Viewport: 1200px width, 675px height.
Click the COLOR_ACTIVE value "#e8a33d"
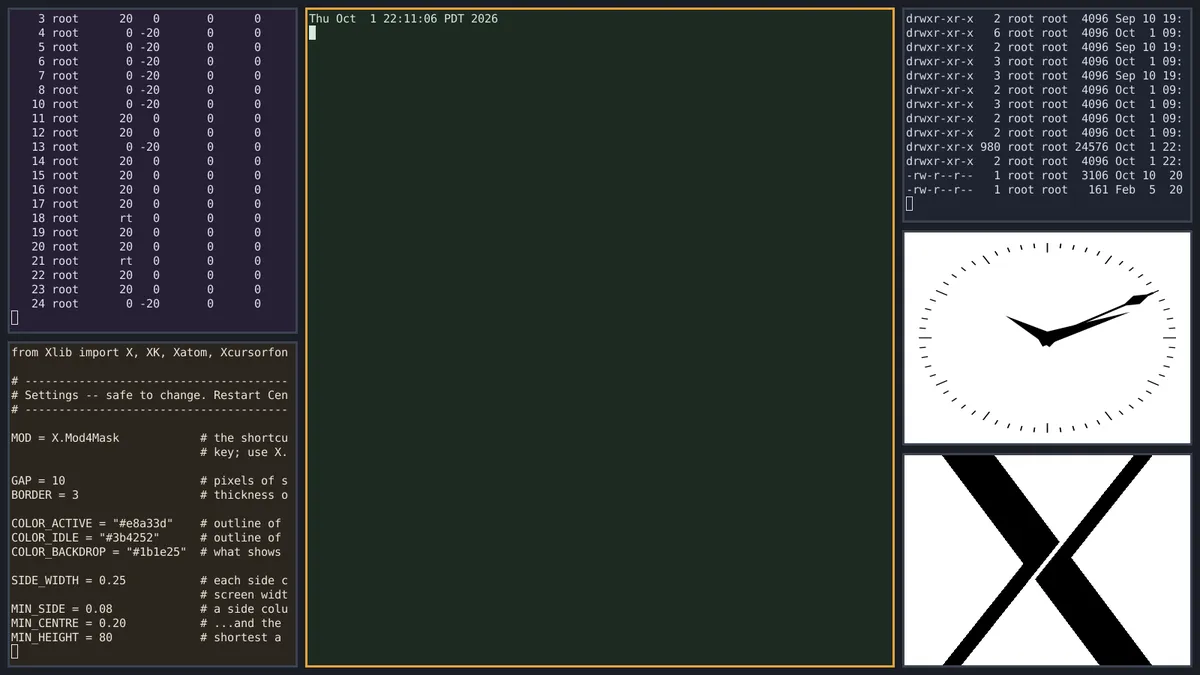click(143, 523)
